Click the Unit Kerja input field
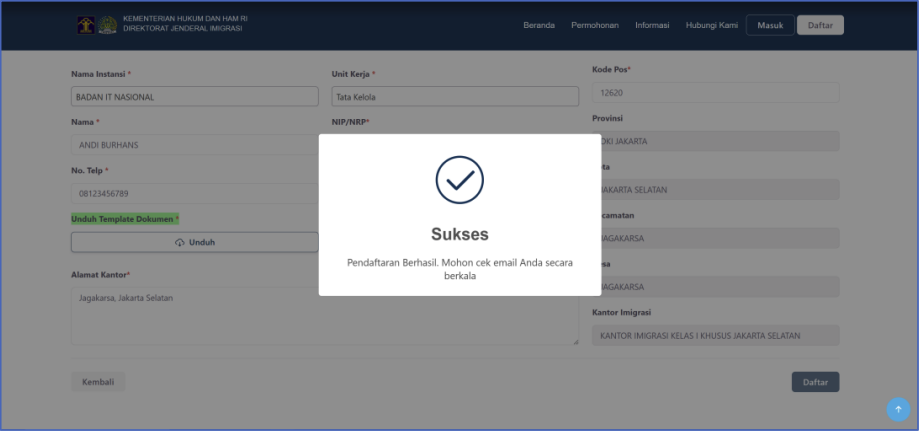The height and width of the screenshot is (431, 923). point(455,97)
